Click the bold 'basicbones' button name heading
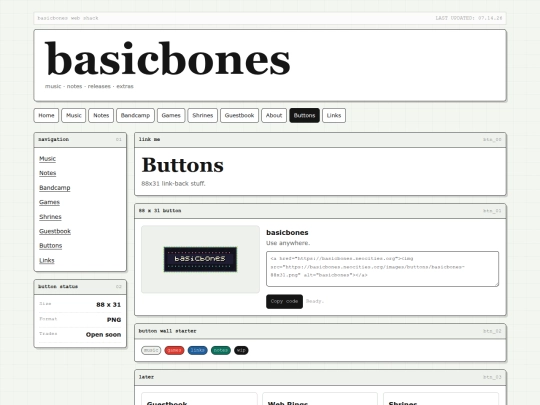 coord(287,232)
